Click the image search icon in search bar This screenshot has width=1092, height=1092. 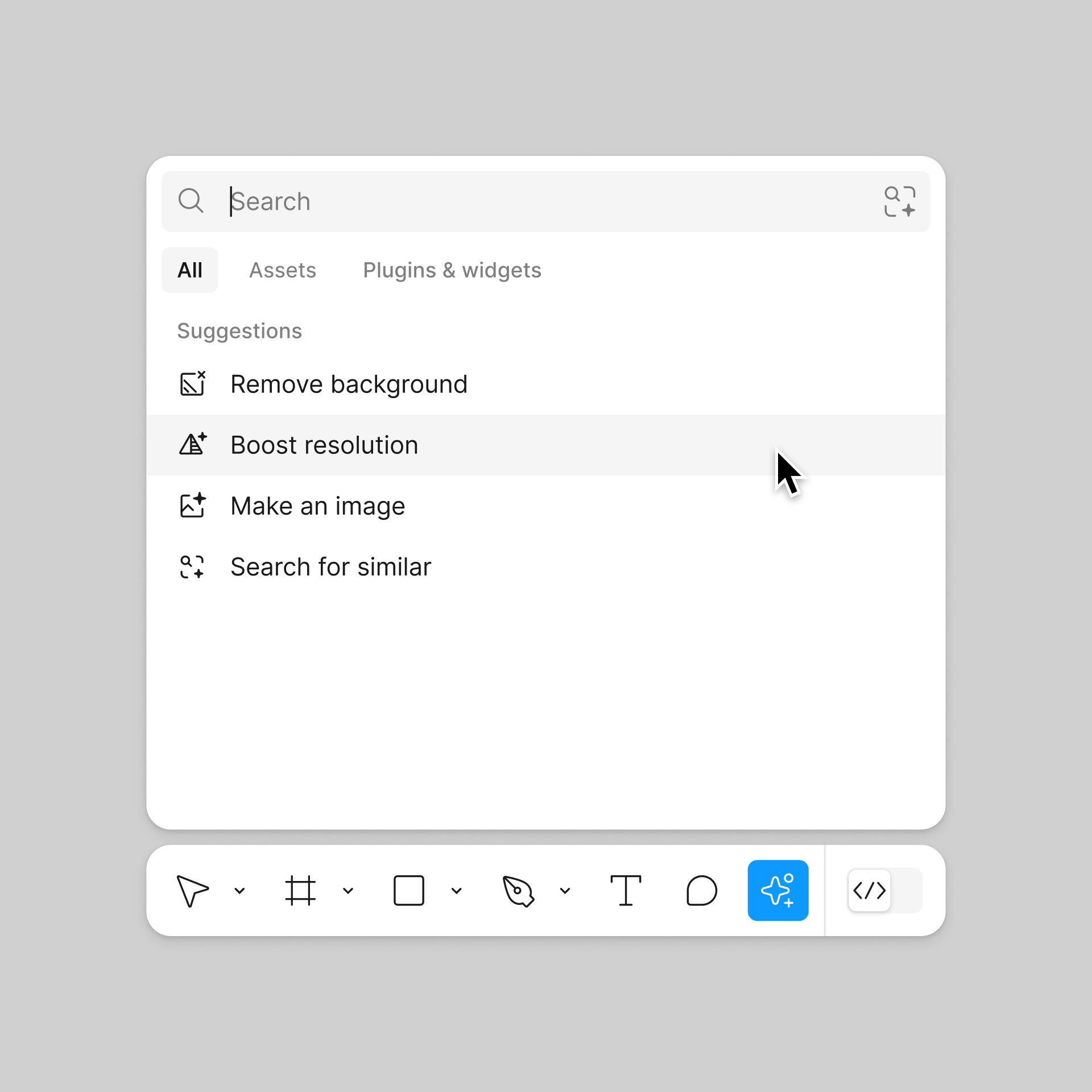[x=900, y=201]
